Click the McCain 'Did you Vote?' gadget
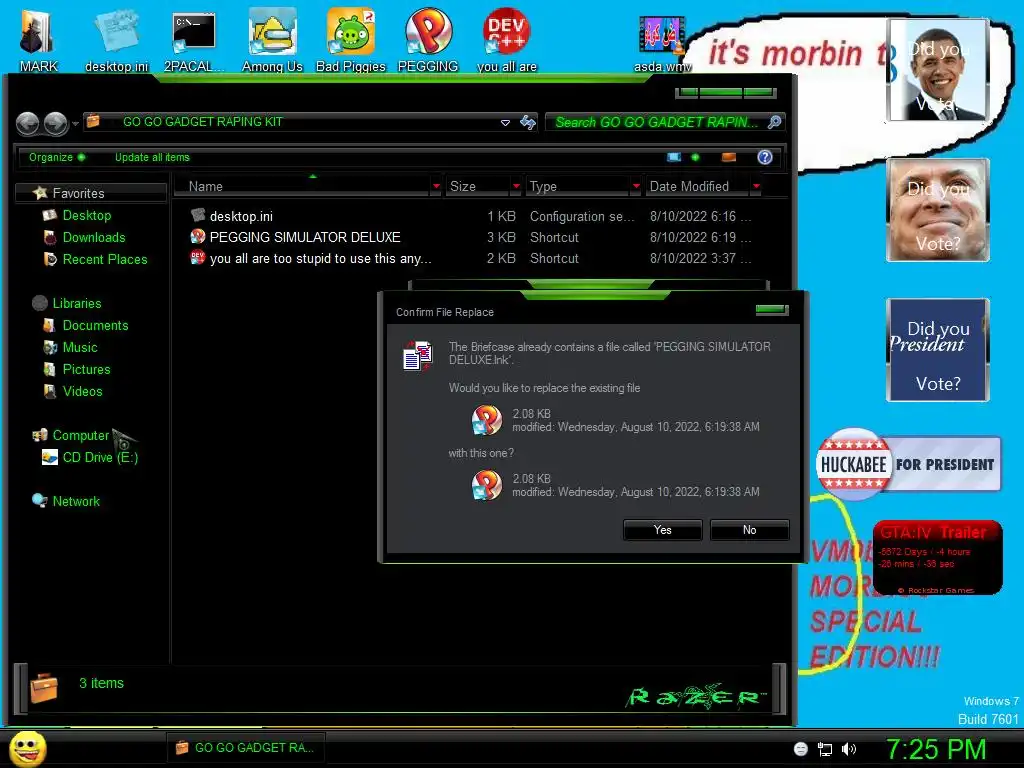 [938, 210]
